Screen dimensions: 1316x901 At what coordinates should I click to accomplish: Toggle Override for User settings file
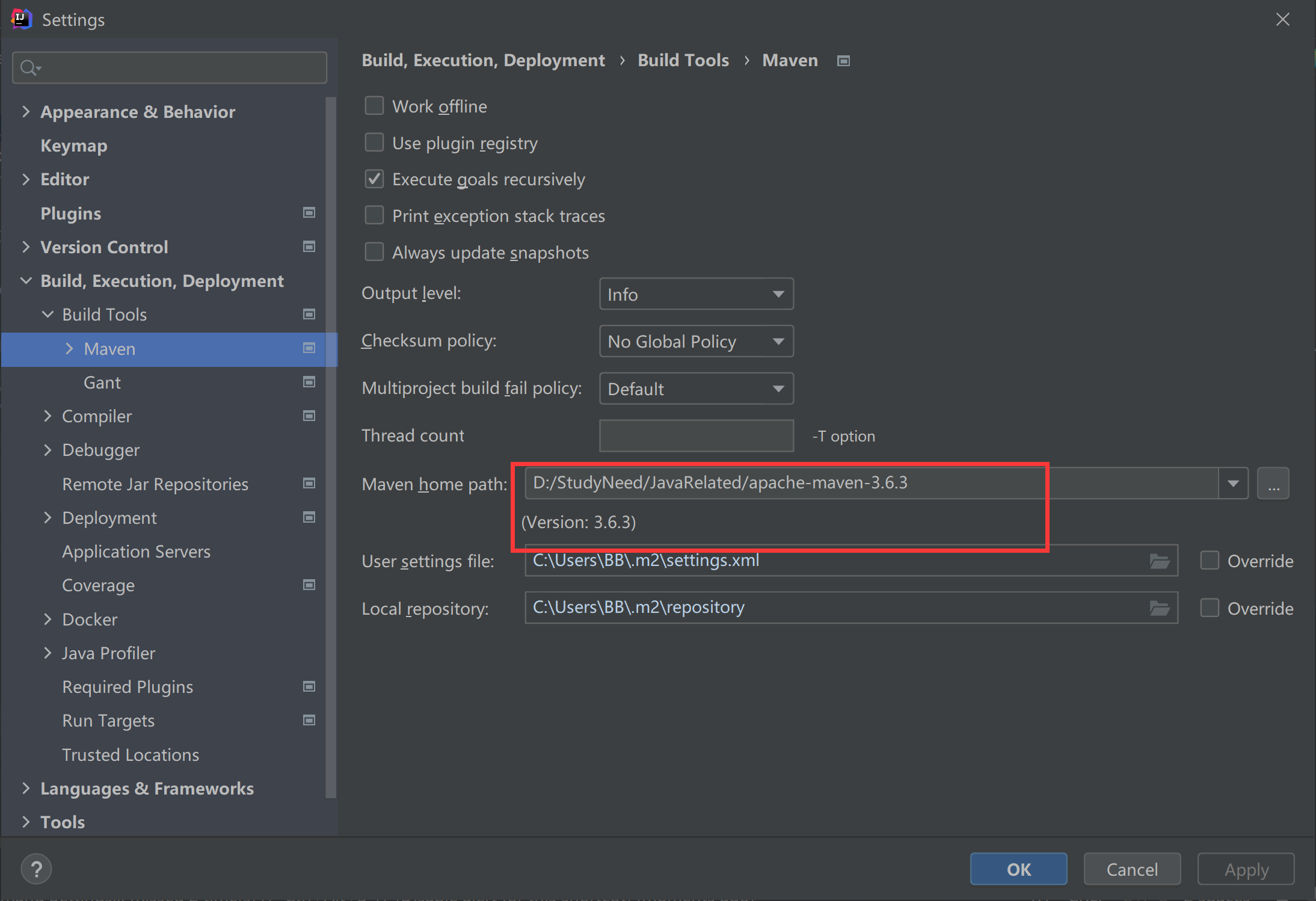click(x=1209, y=561)
